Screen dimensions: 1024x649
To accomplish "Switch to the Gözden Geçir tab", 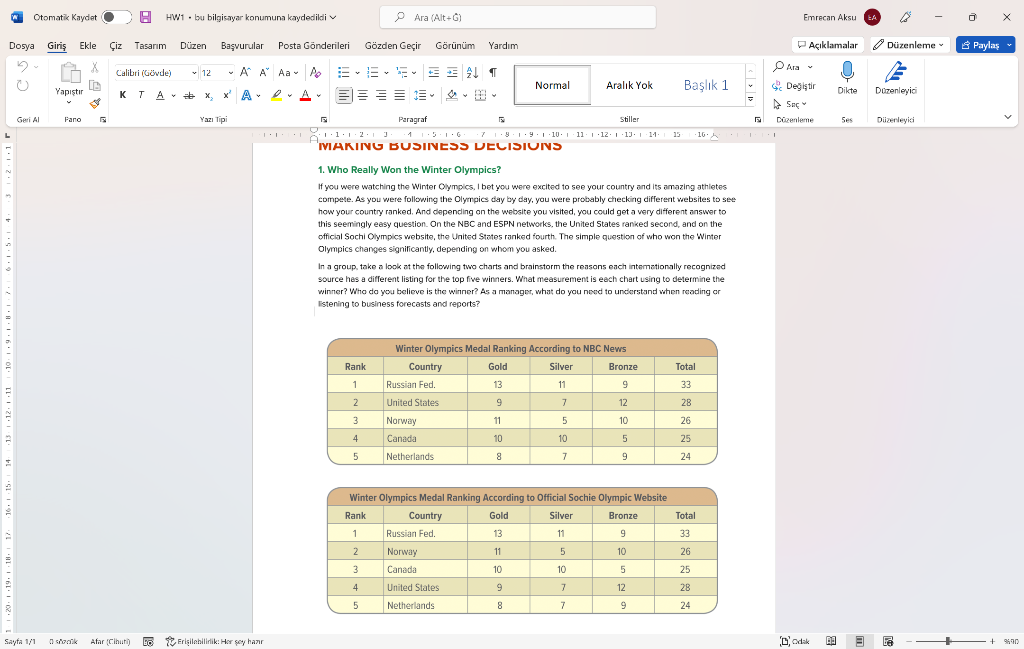I will coord(392,46).
